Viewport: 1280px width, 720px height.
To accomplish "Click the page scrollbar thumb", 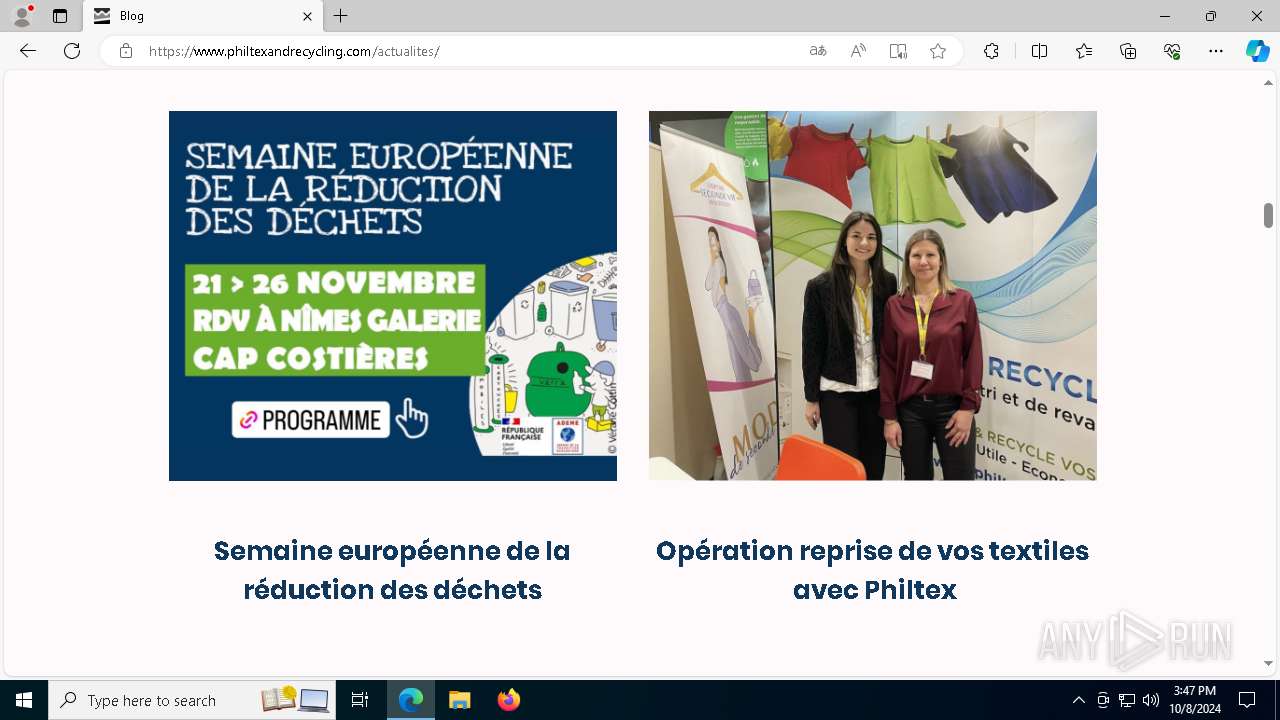I will pos(1268,215).
